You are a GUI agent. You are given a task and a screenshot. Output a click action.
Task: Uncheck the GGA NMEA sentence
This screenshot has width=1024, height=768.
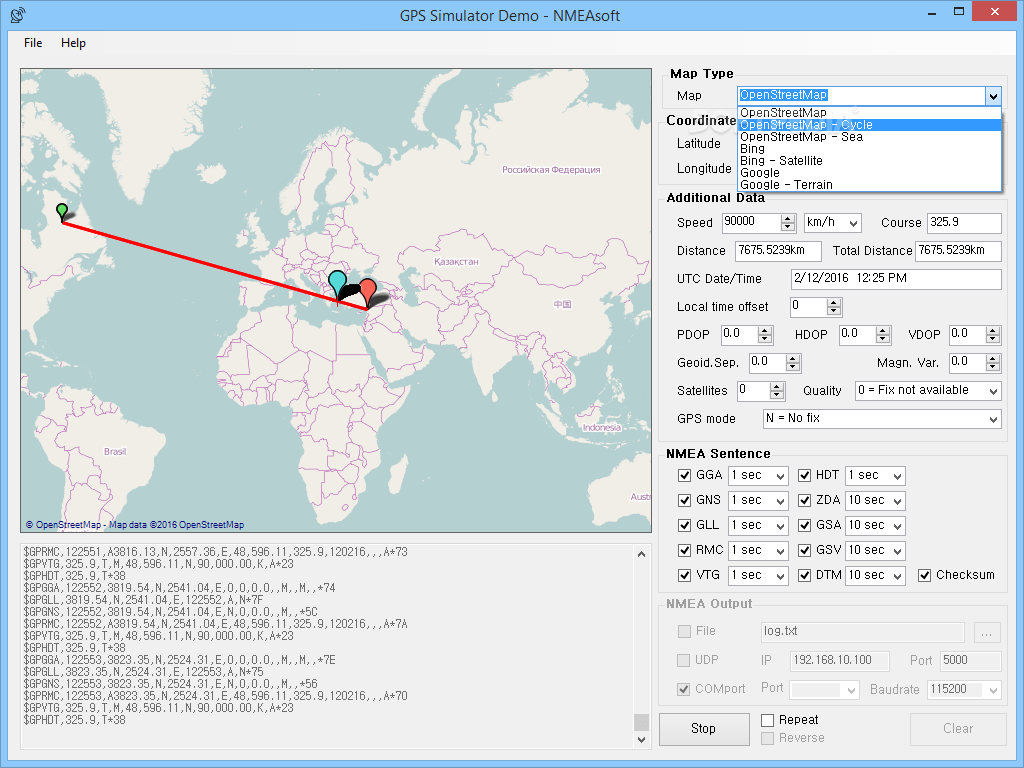tap(685, 475)
